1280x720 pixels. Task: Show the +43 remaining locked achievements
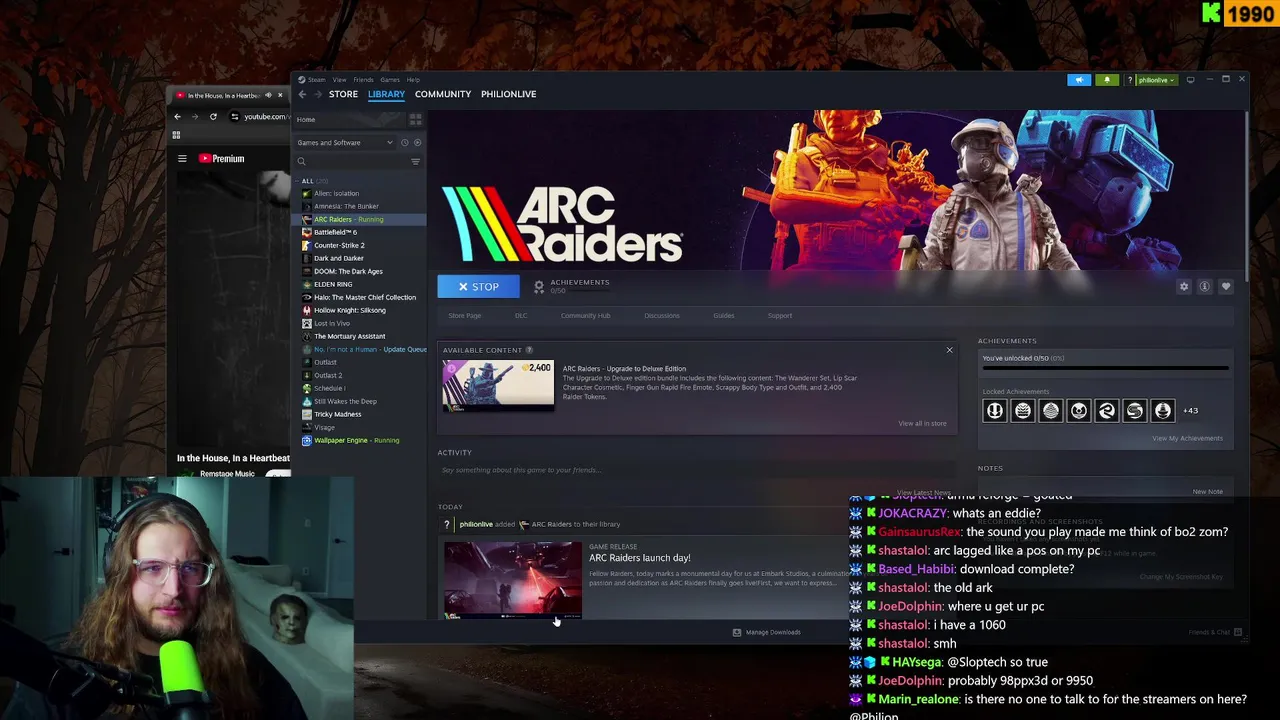coord(1190,411)
